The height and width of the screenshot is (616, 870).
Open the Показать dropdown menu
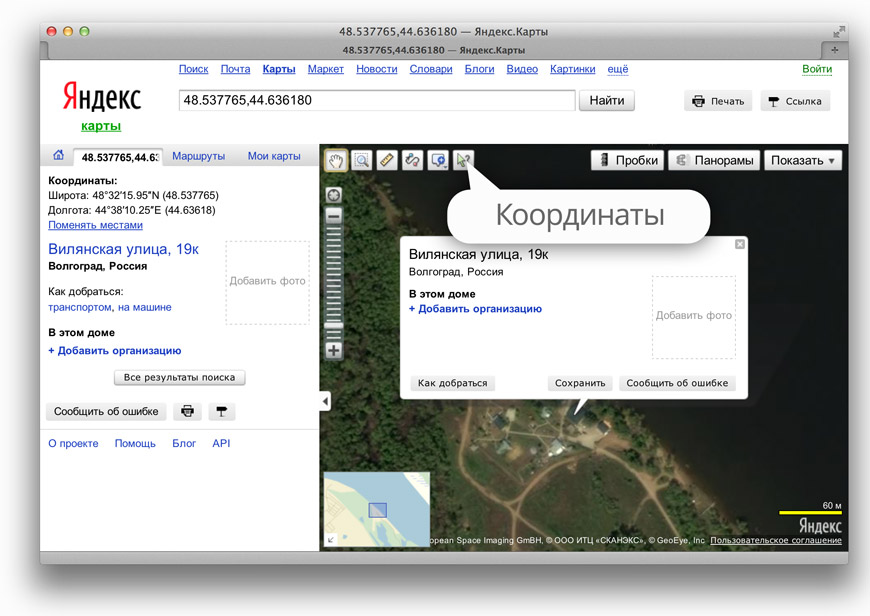[803, 160]
